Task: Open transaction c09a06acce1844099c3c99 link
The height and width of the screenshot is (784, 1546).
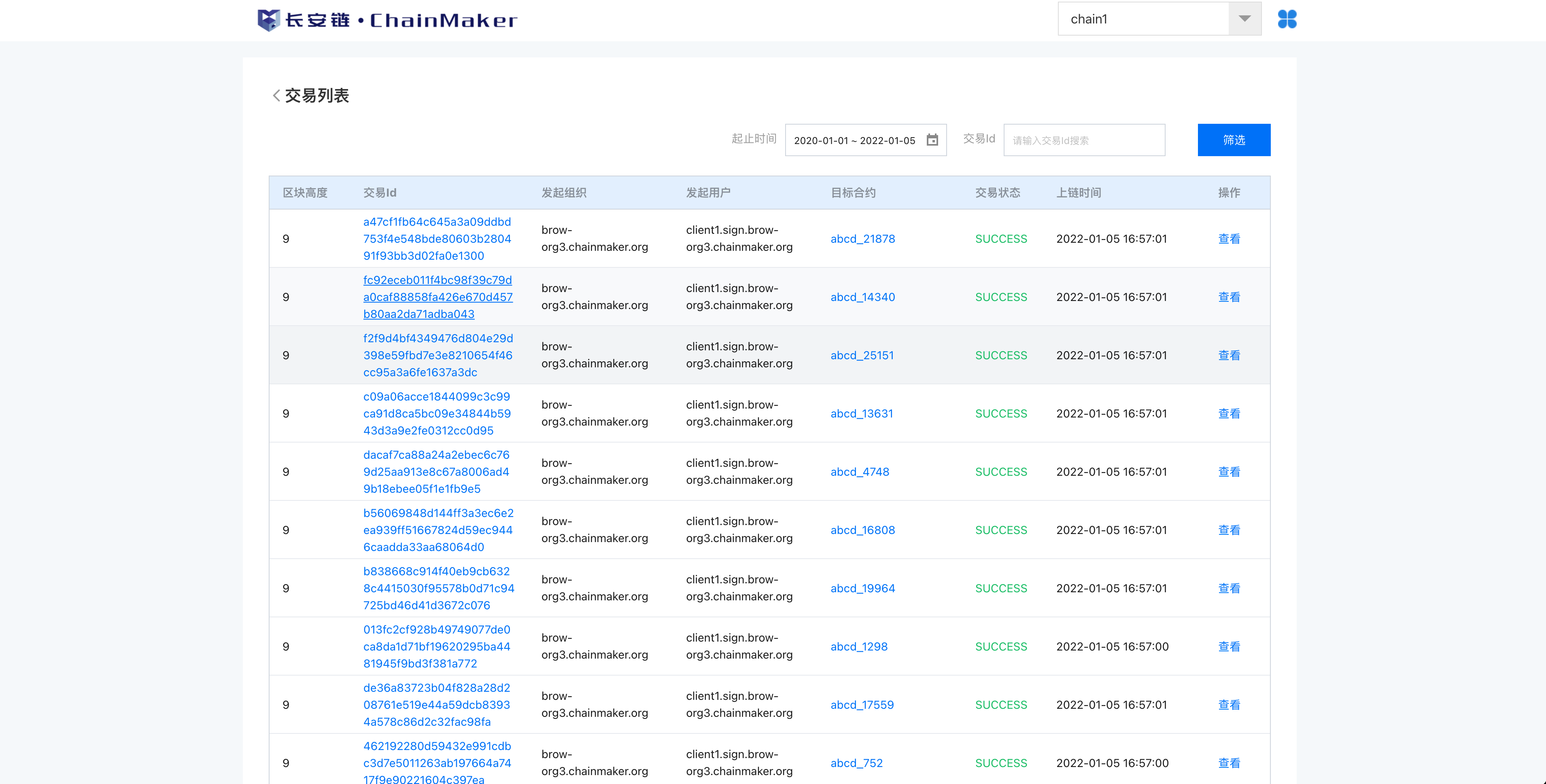Action: (437, 413)
